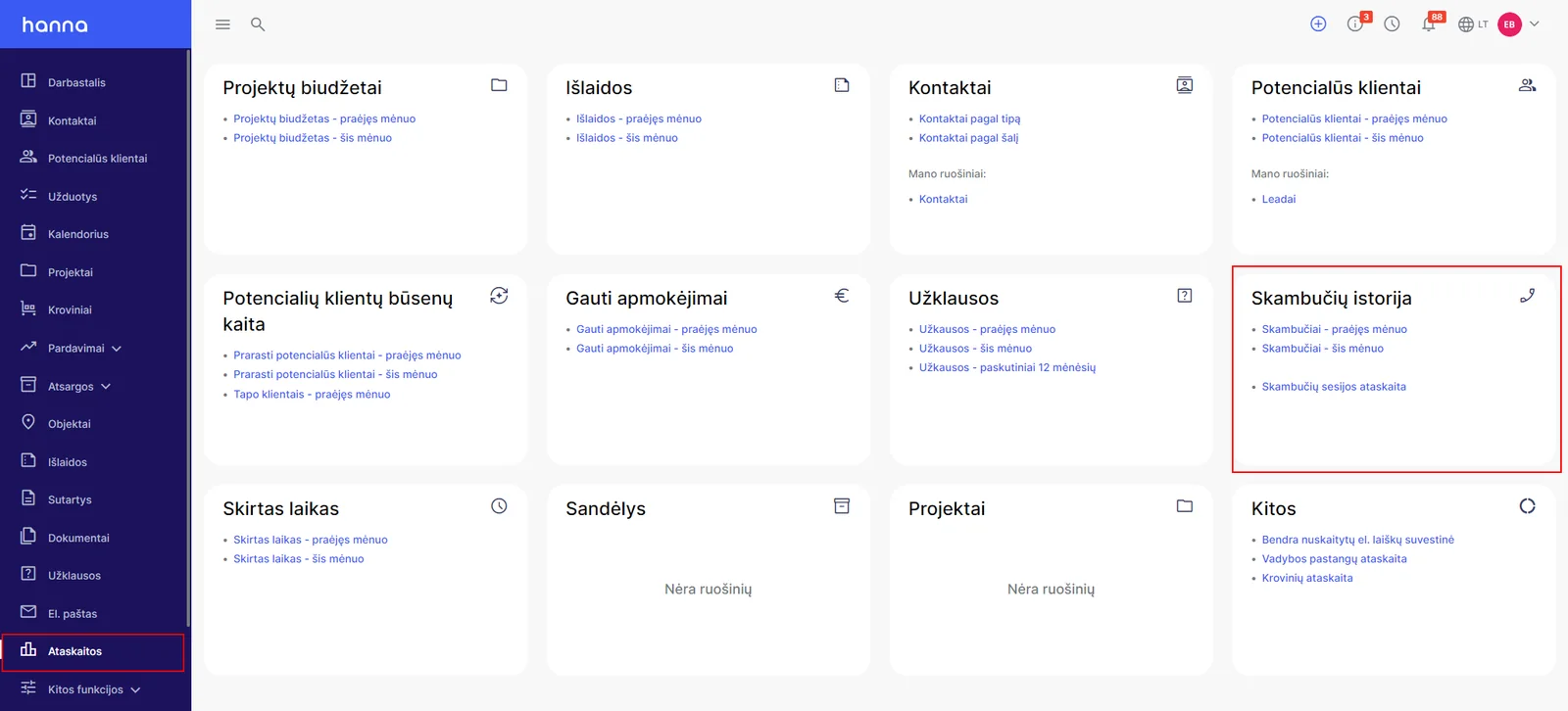Image resolution: width=1568 pixels, height=711 pixels.
Task: Click the Potencialūs klientai card people icon
Action: 1527,85
